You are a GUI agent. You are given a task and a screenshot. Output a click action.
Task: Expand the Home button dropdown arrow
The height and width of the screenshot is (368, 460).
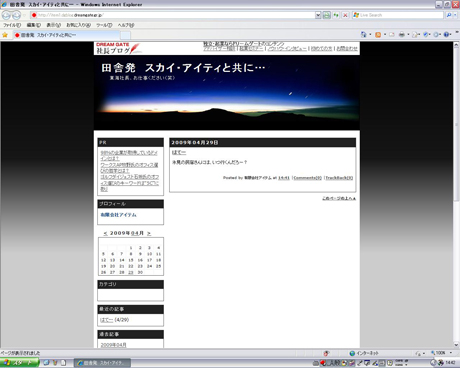(x=370, y=34)
